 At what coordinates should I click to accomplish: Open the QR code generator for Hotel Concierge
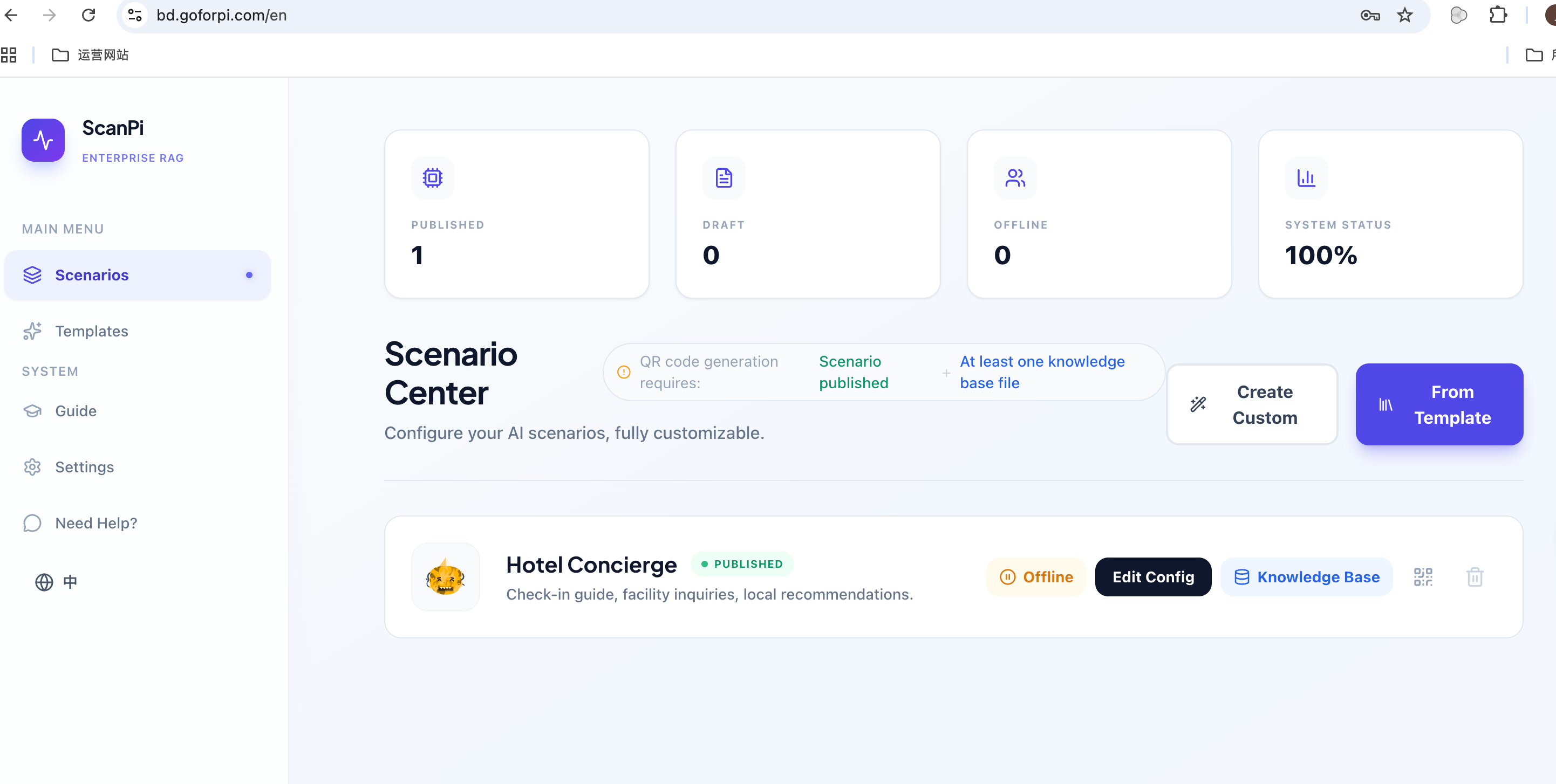pyautogui.click(x=1423, y=576)
